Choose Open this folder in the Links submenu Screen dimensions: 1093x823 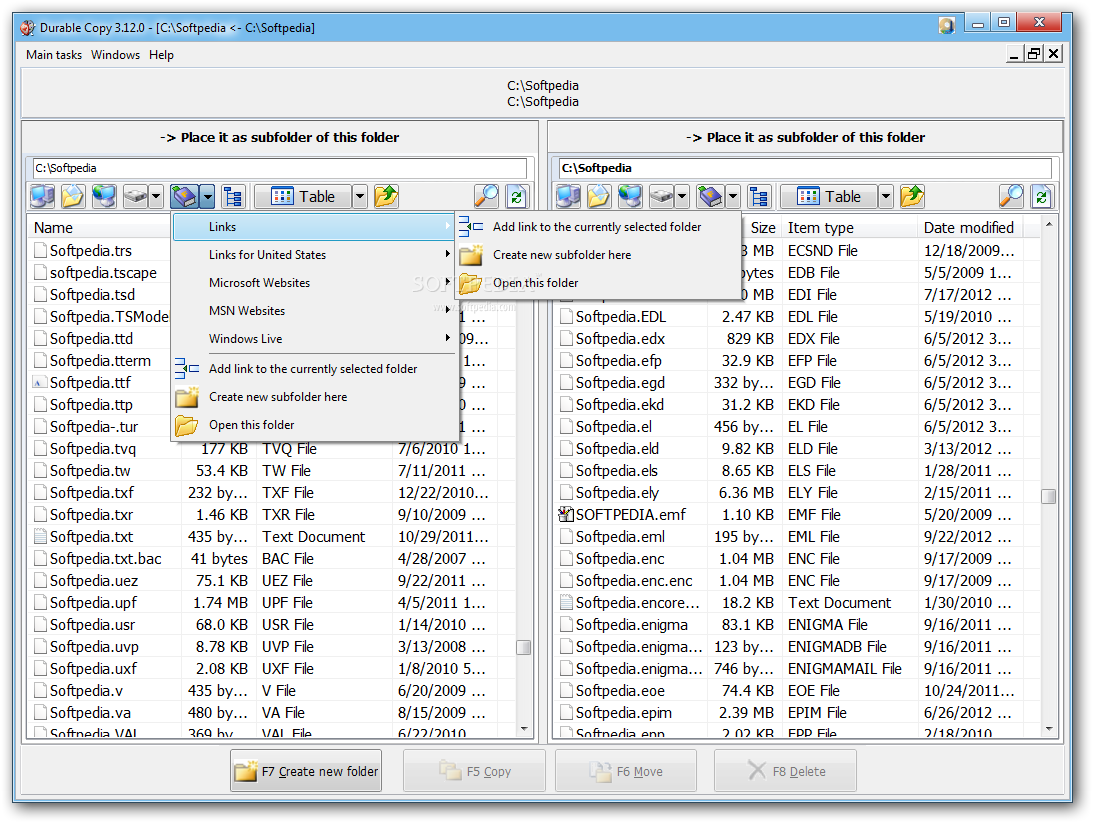pyautogui.click(x=598, y=283)
